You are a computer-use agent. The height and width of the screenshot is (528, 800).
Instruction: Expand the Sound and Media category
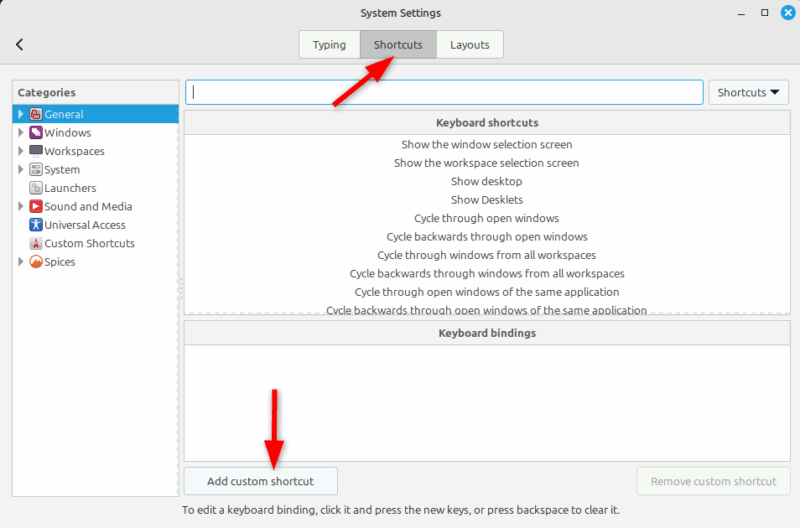pyautogui.click(x=20, y=206)
